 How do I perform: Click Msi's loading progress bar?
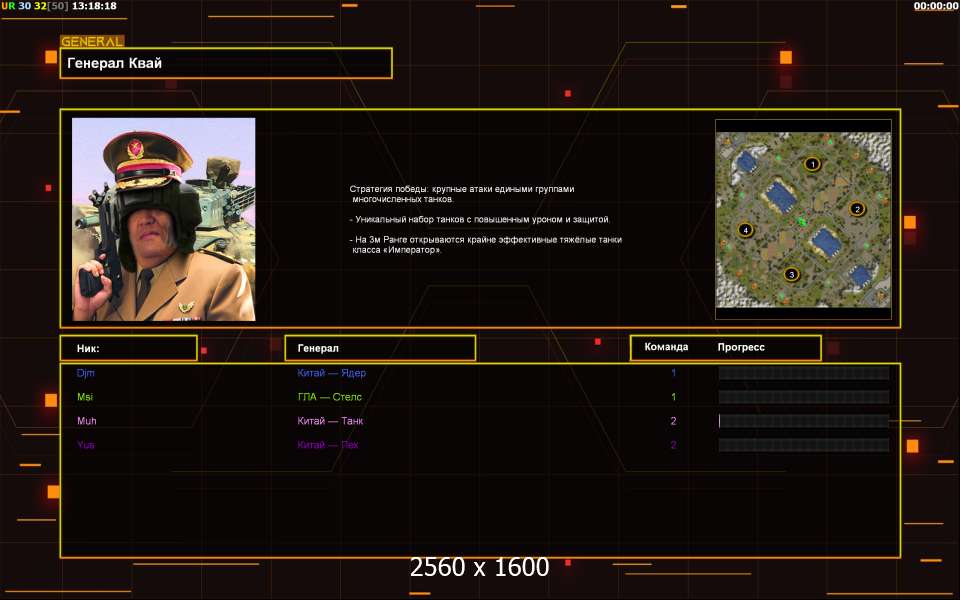pyautogui.click(x=804, y=397)
